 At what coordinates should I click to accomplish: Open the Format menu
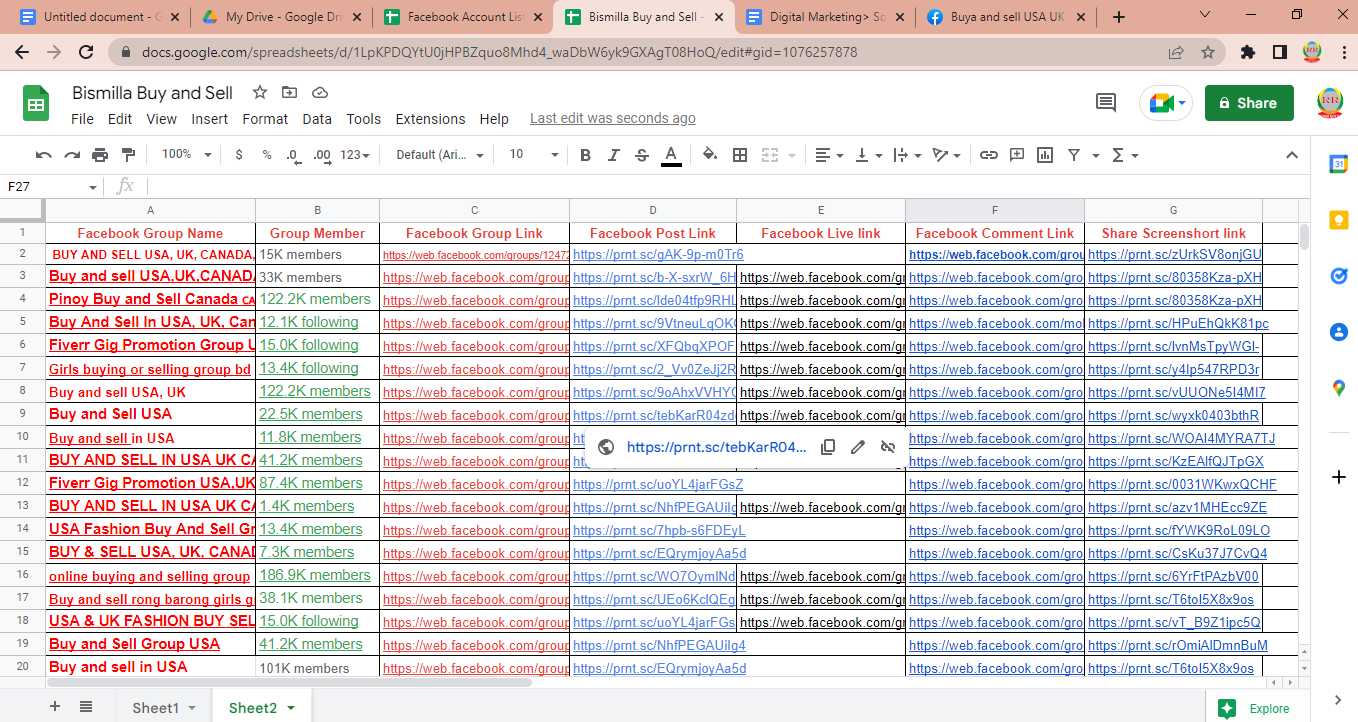(265, 118)
